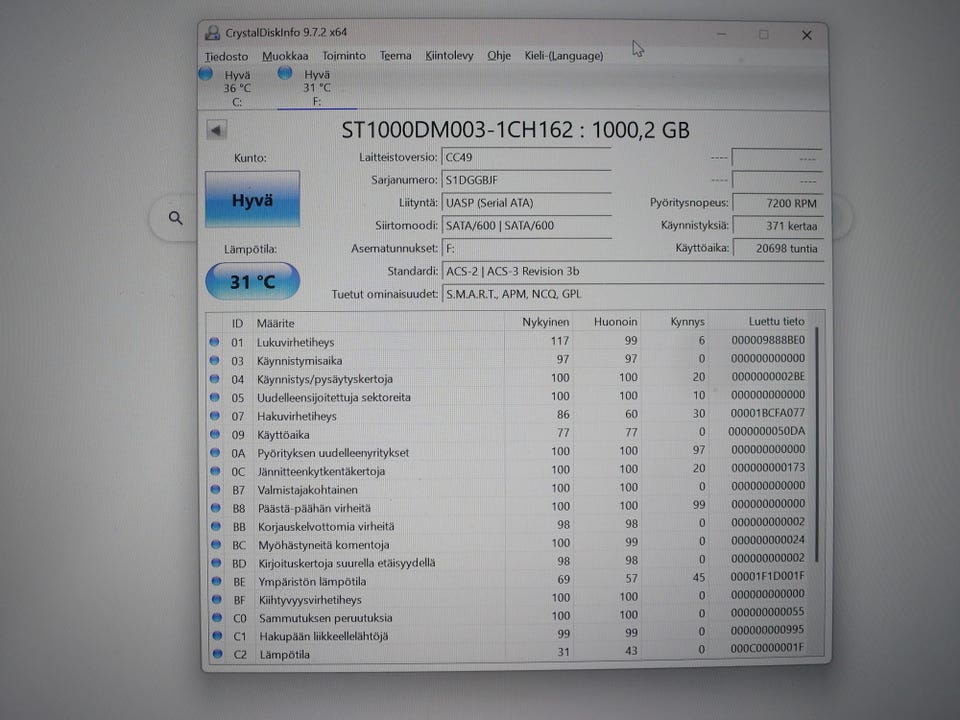
Task: Click the status dot for Käyttöaika row 09
Action: click(x=215, y=433)
